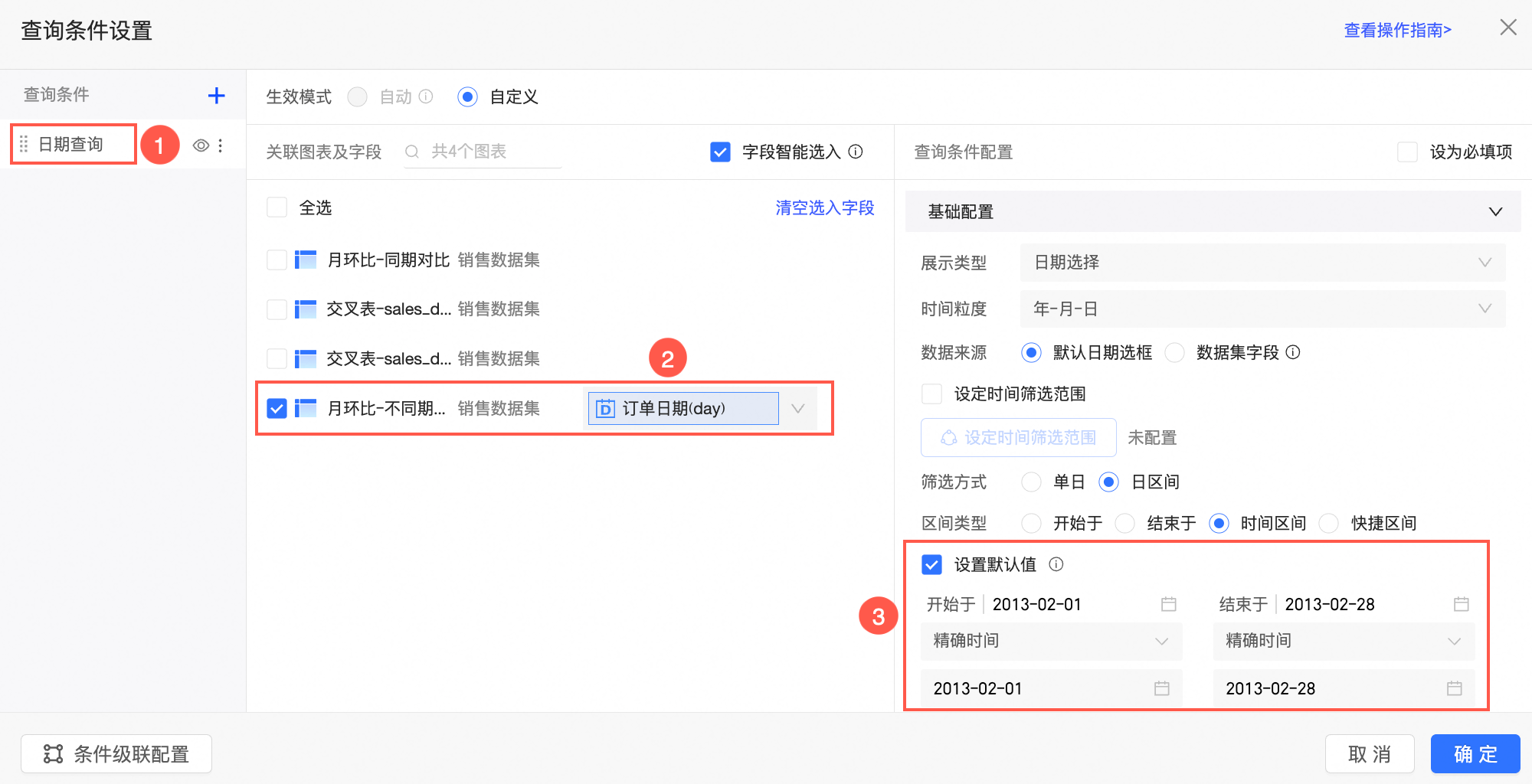Click the 取消 button
Screen dimensions: 1532x784
1370,754
